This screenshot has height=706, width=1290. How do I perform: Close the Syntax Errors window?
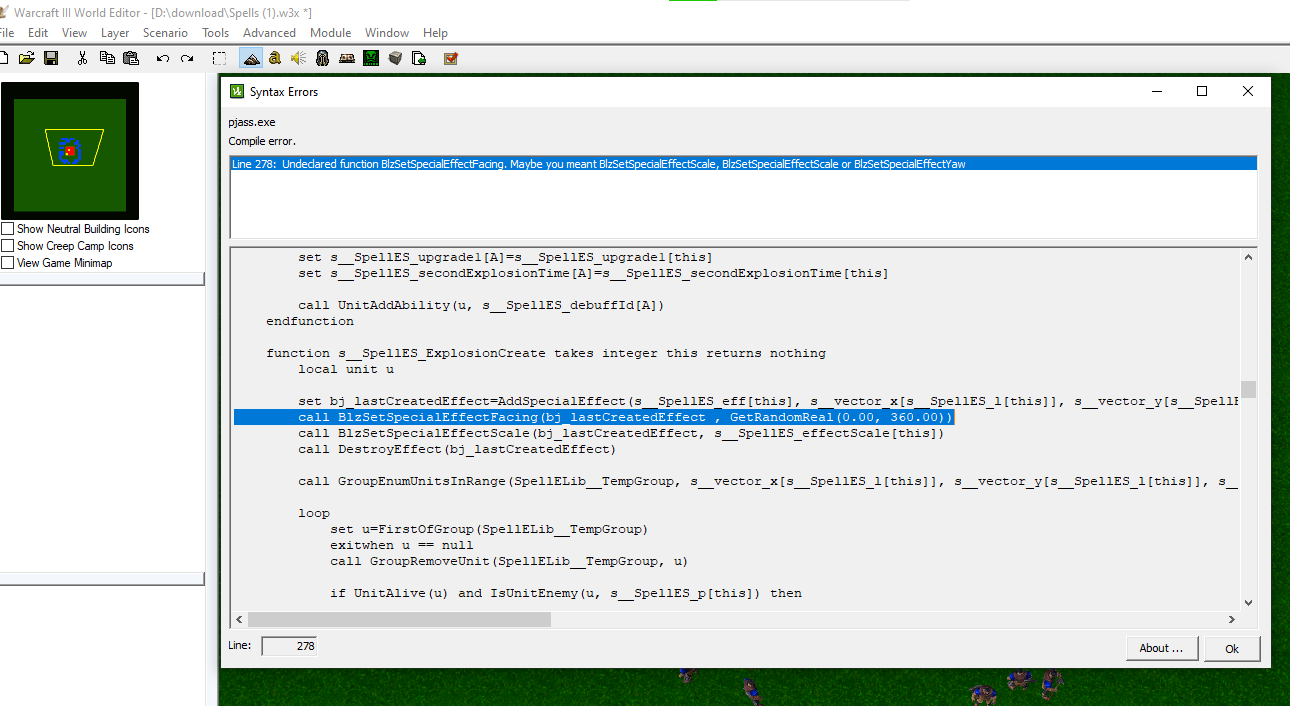tap(1248, 91)
